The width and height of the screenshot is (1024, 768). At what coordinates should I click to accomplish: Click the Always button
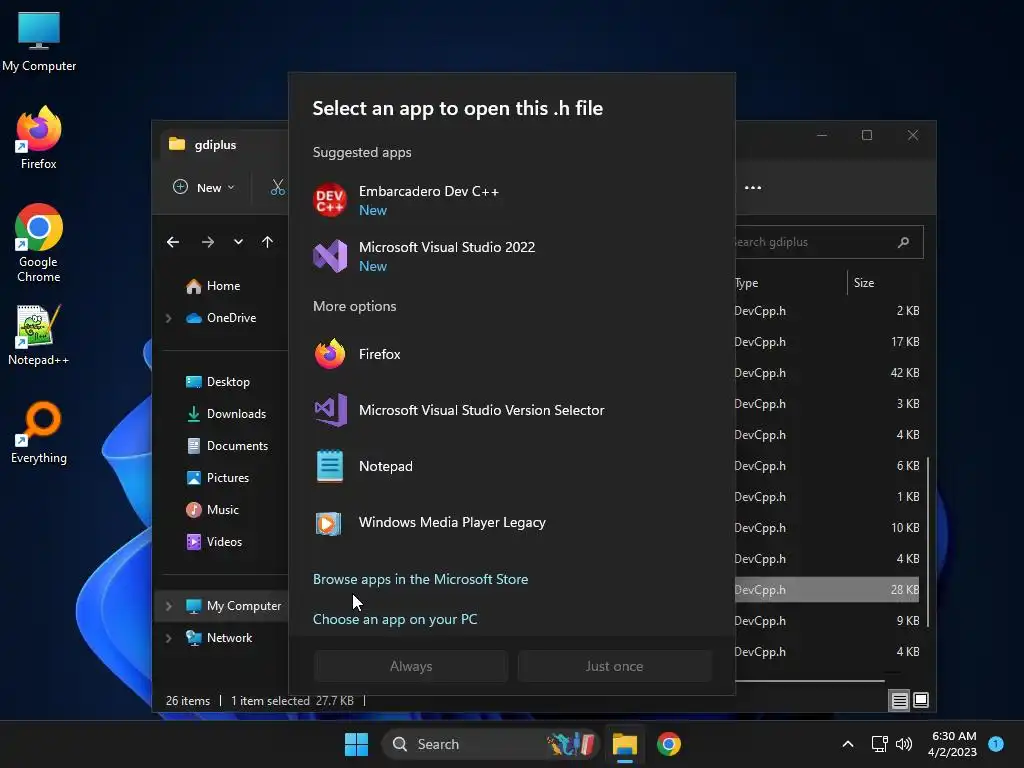click(x=411, y=666)
